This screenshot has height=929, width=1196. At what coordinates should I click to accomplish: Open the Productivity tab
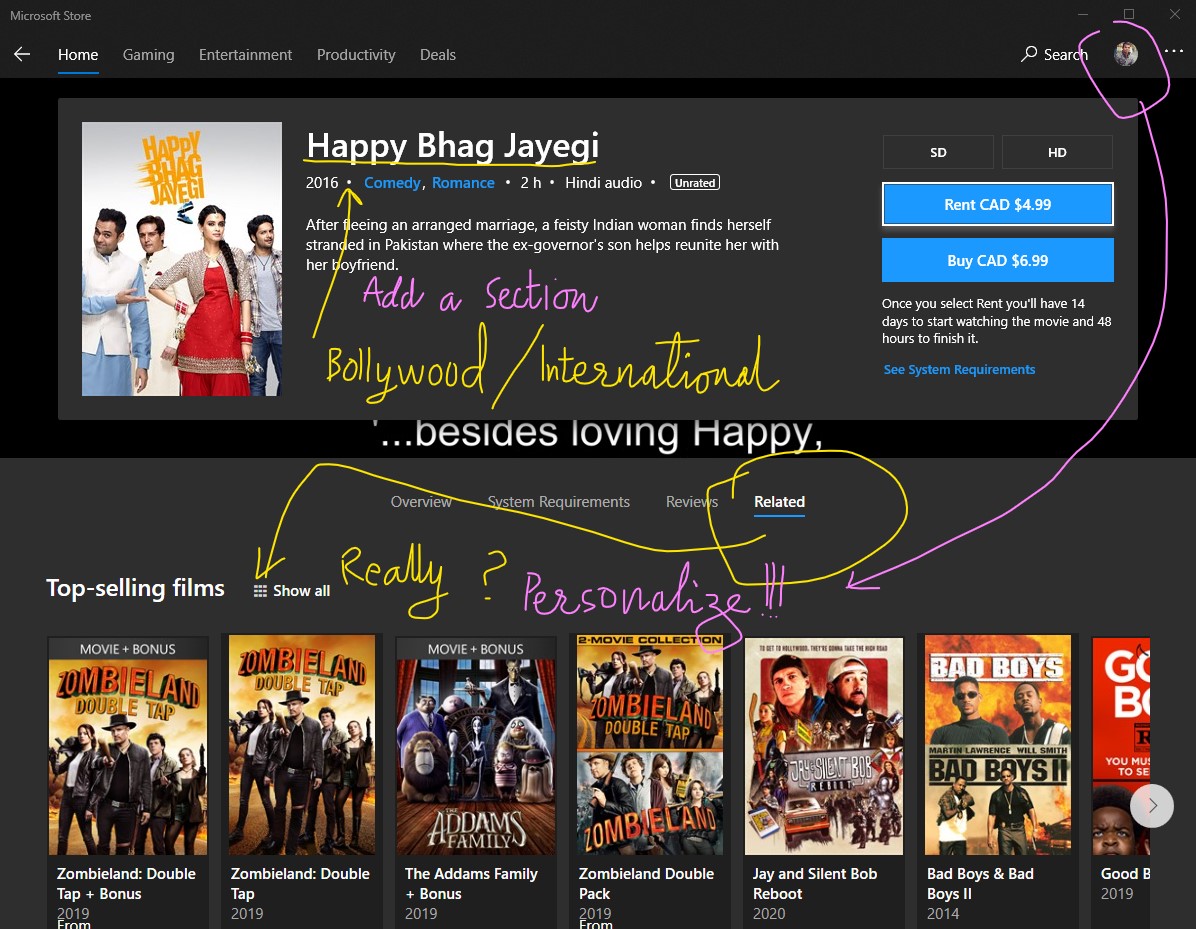point(356,55)
